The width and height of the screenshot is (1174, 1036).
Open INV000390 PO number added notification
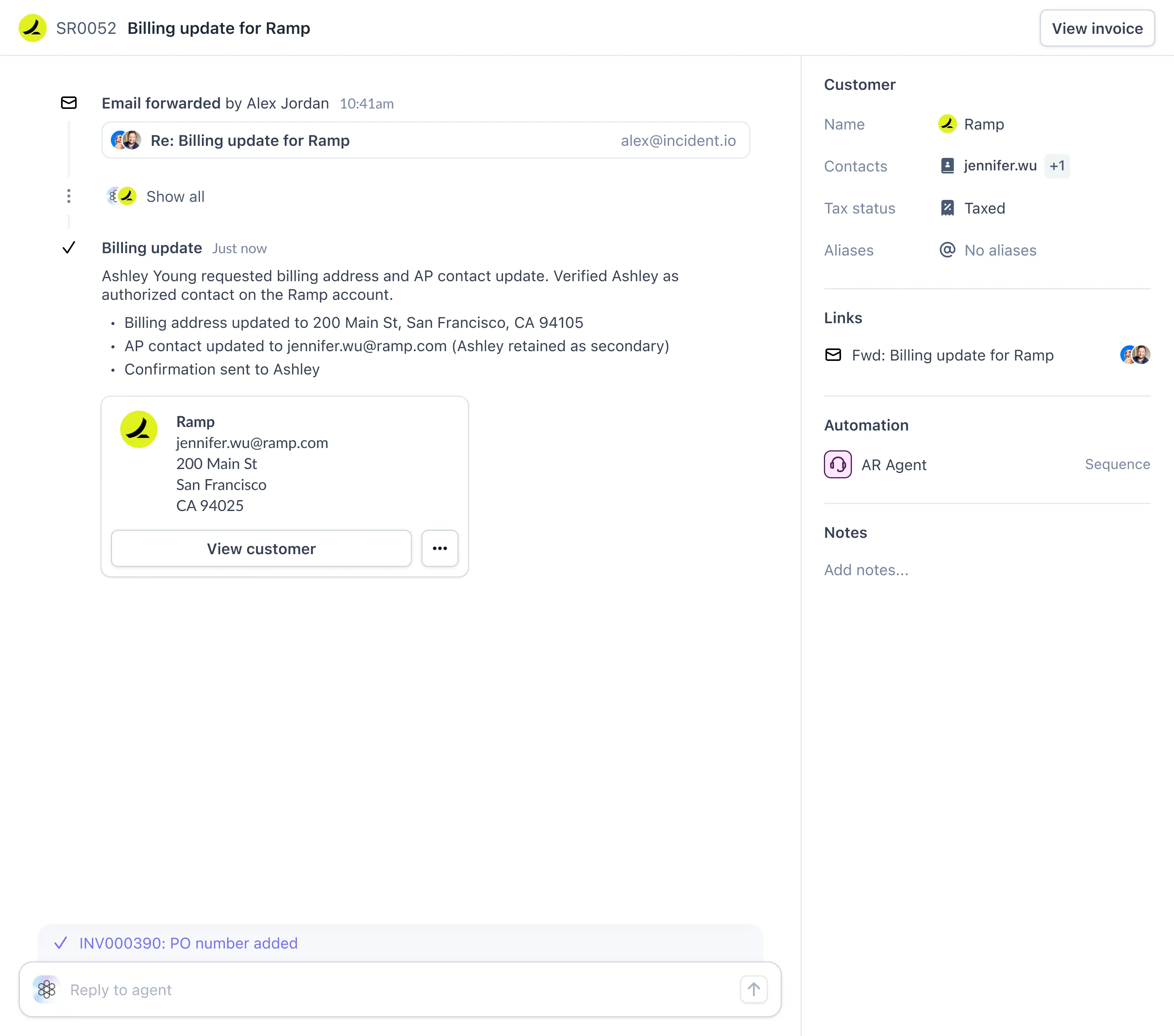point(188,943)
